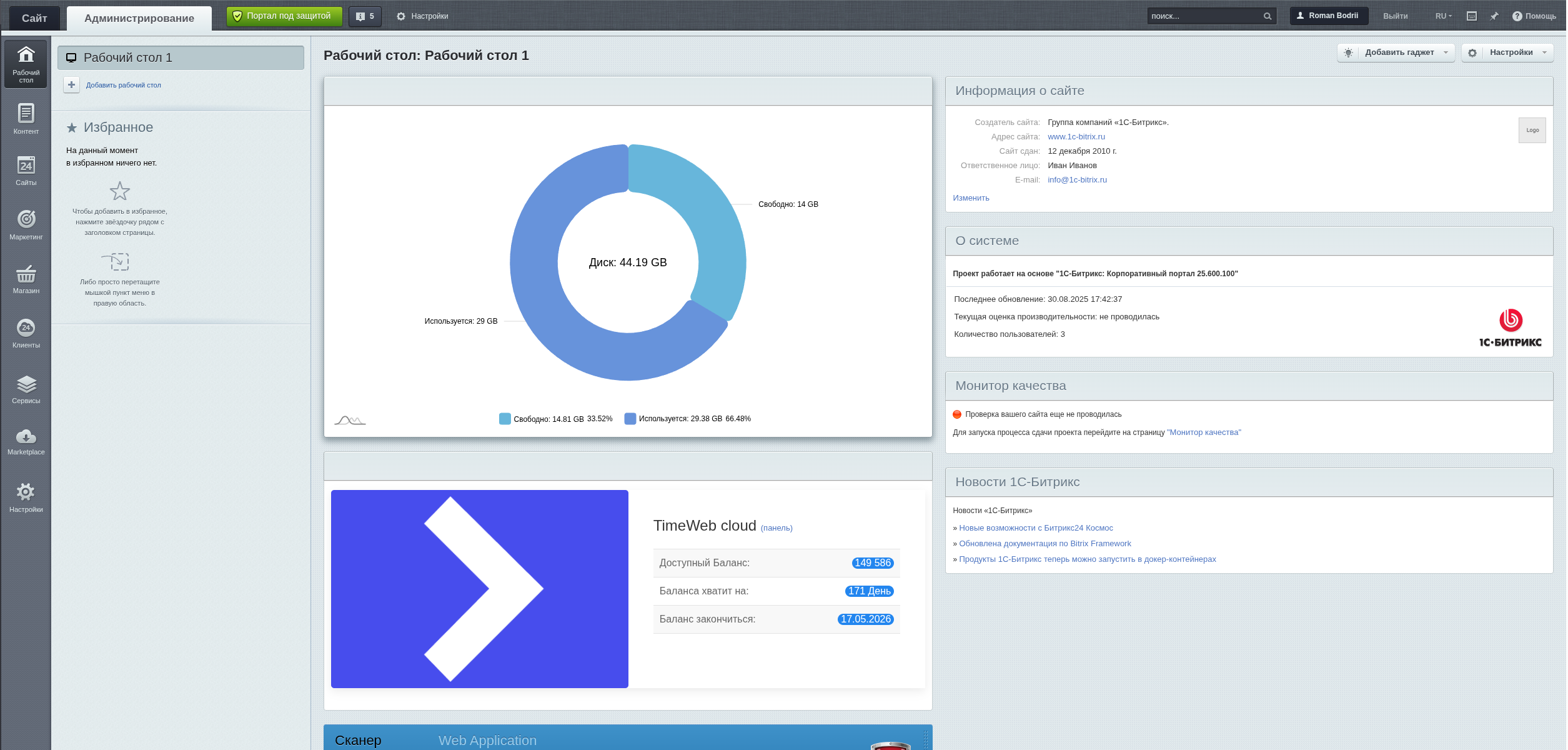
Task: Expand the Добавить гаджет dropdown
Action: pyautogui.click(x=1398, y=52)
